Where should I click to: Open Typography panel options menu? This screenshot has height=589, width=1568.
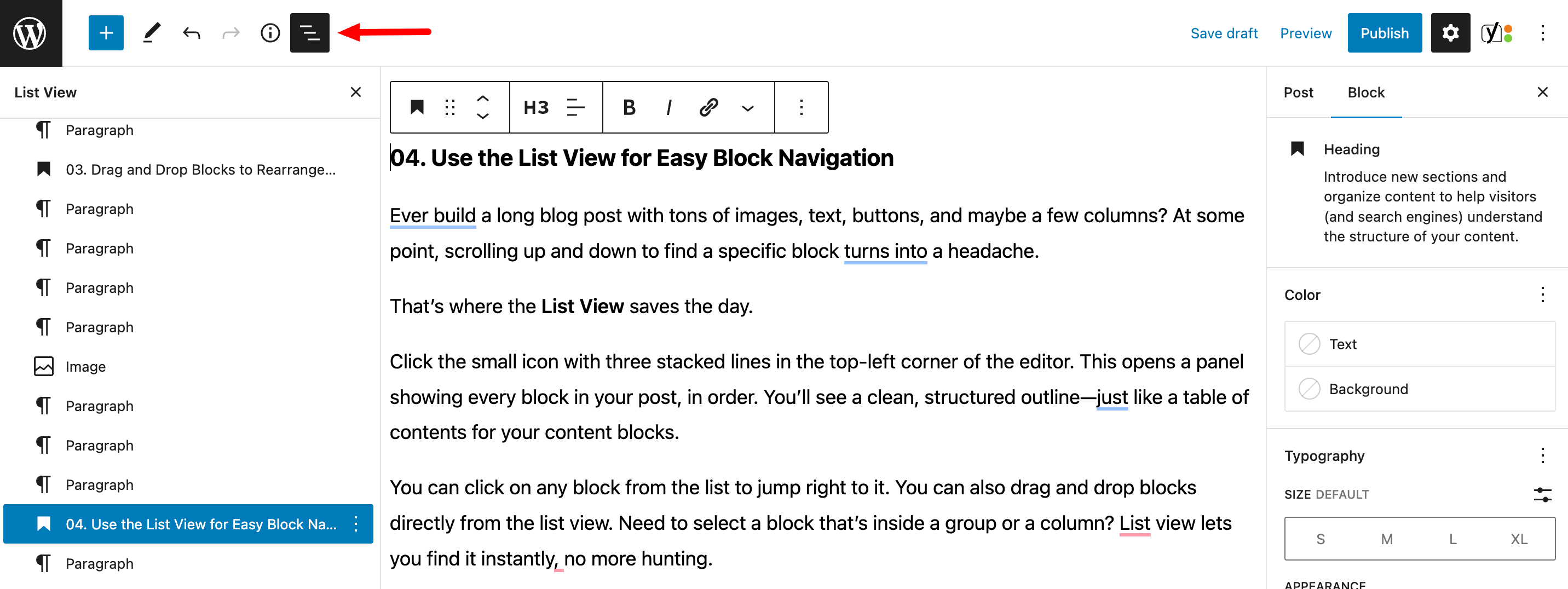point(1542,455)
